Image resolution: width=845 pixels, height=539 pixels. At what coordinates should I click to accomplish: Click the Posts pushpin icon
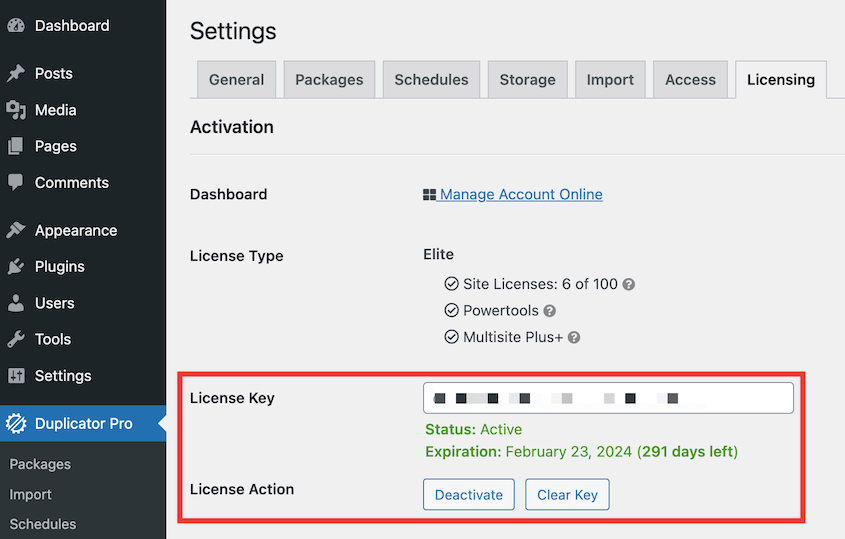pos(16,73)
